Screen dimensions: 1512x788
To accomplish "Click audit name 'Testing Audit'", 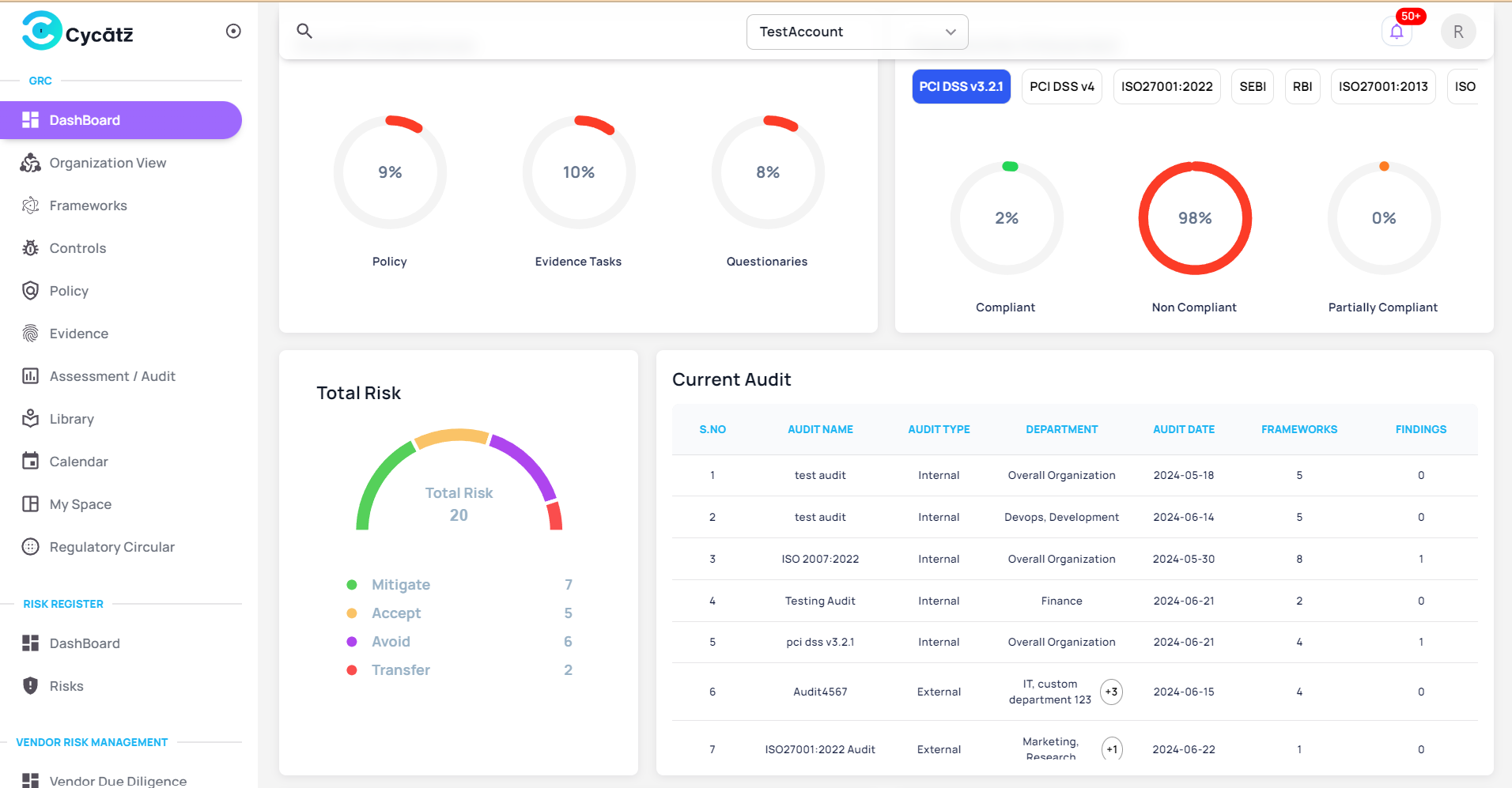I will [x=820, y=601].
